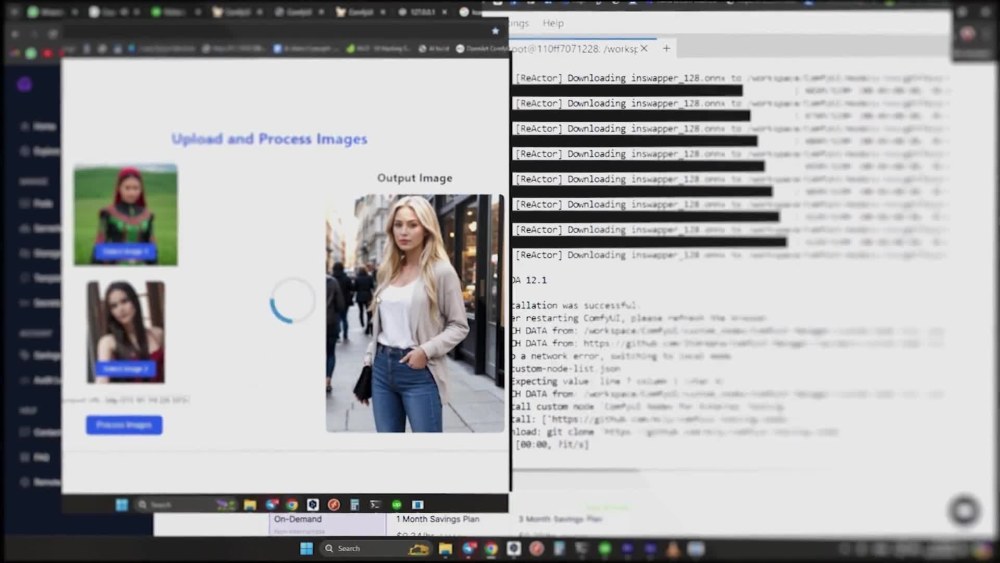
Task: Open the red compass icon on bottommost taskbar
Action: tap(537, 548)
